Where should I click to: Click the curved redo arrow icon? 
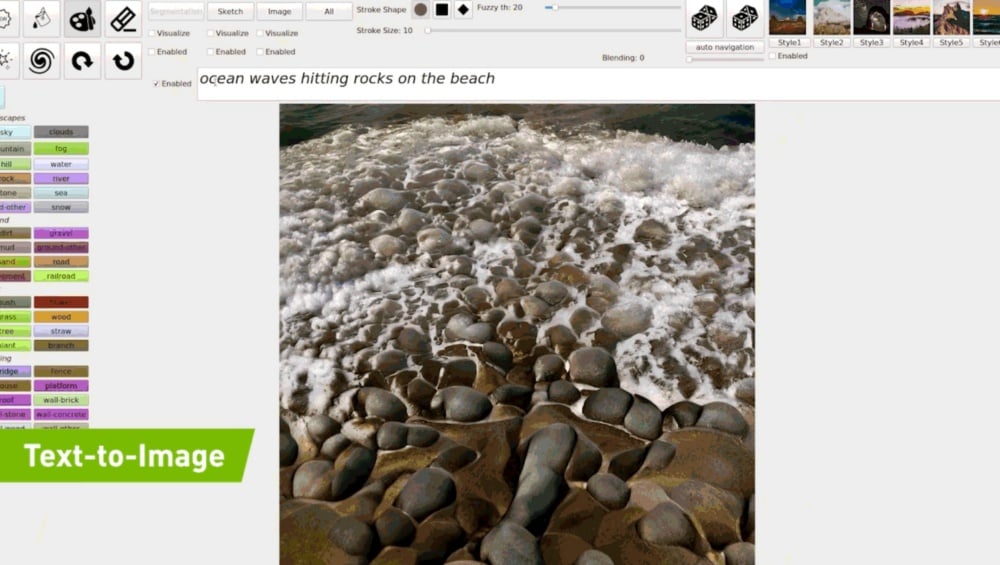coord(82,61)
